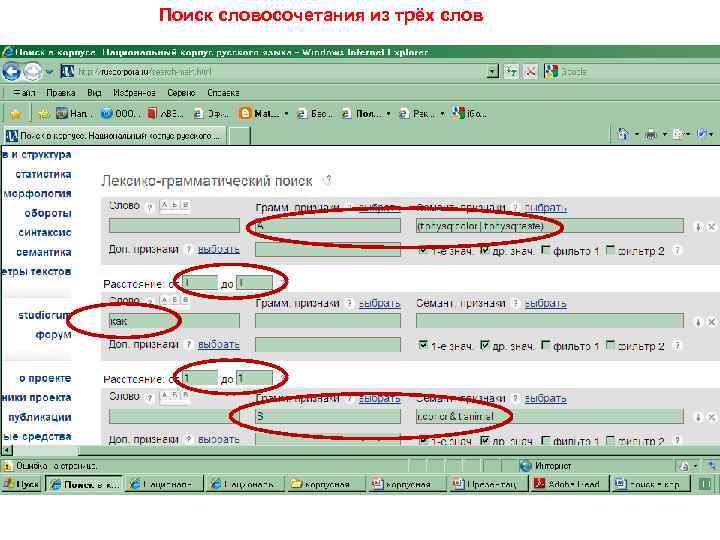Viewport: 720px width, 540px height.
Task: Refresh the page using the refresh icon
Action: coord(511,72)
